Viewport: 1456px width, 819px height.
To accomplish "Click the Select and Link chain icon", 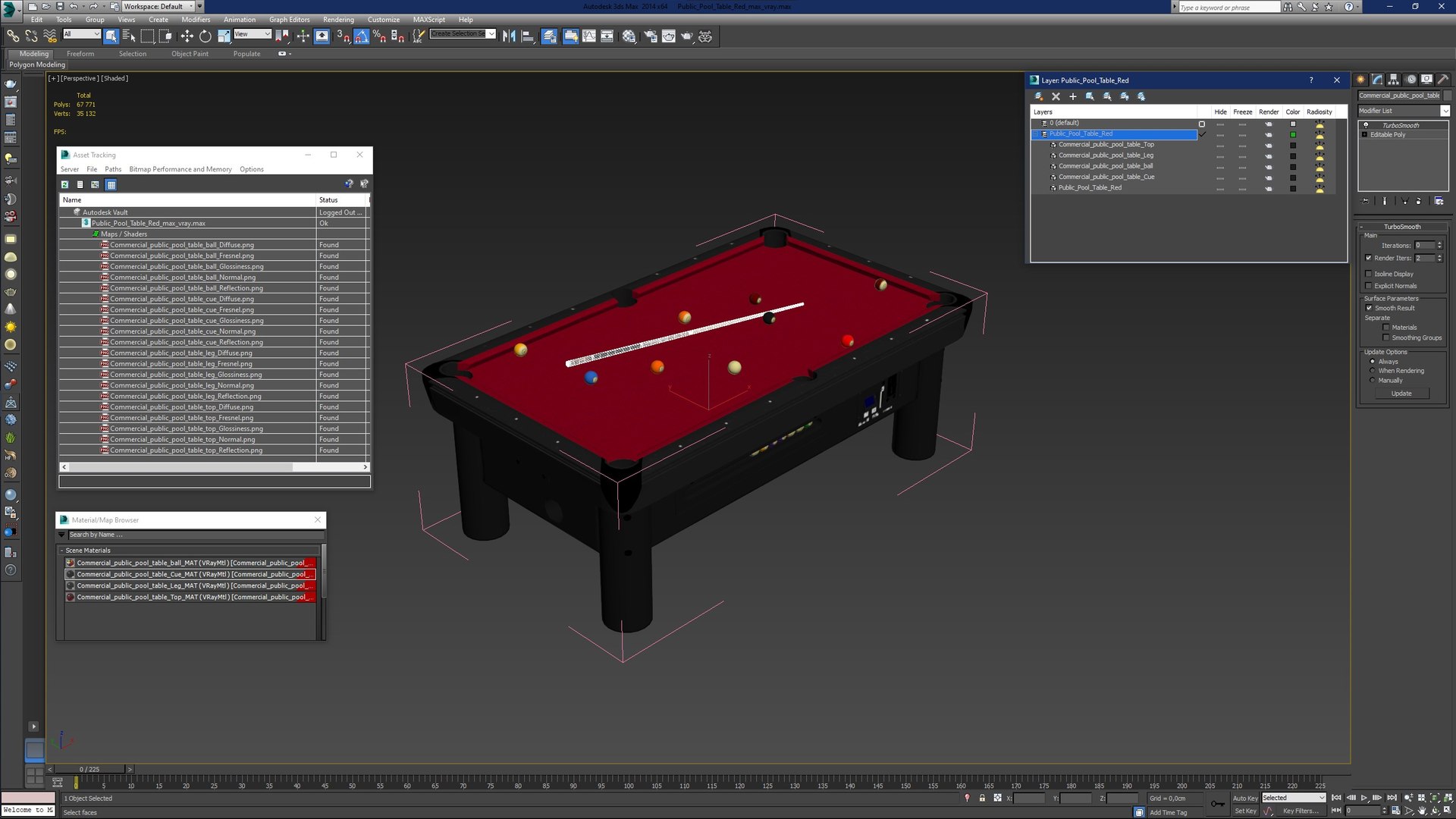I will click(13, 36).
